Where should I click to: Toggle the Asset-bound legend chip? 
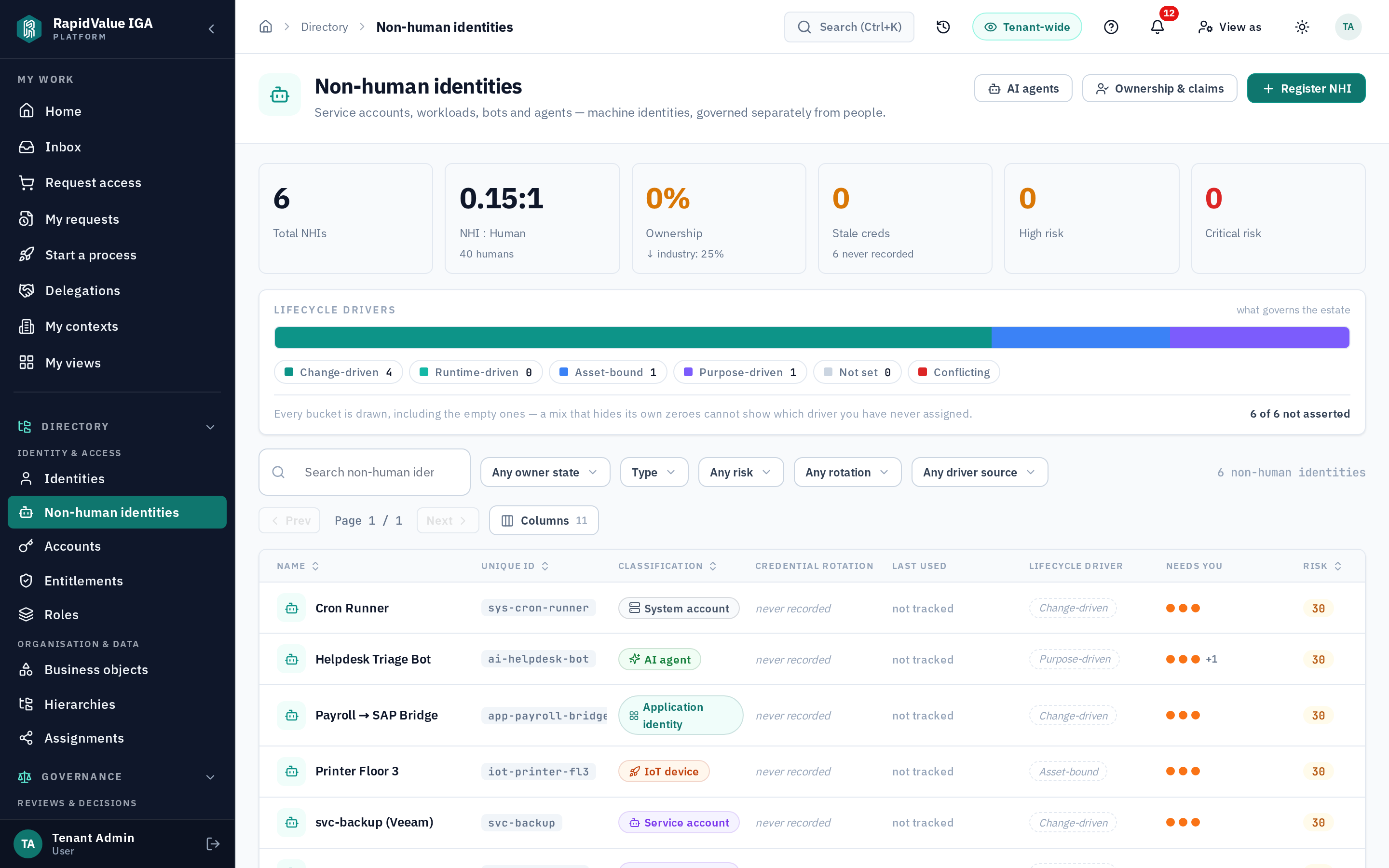(x=608, y=372)
